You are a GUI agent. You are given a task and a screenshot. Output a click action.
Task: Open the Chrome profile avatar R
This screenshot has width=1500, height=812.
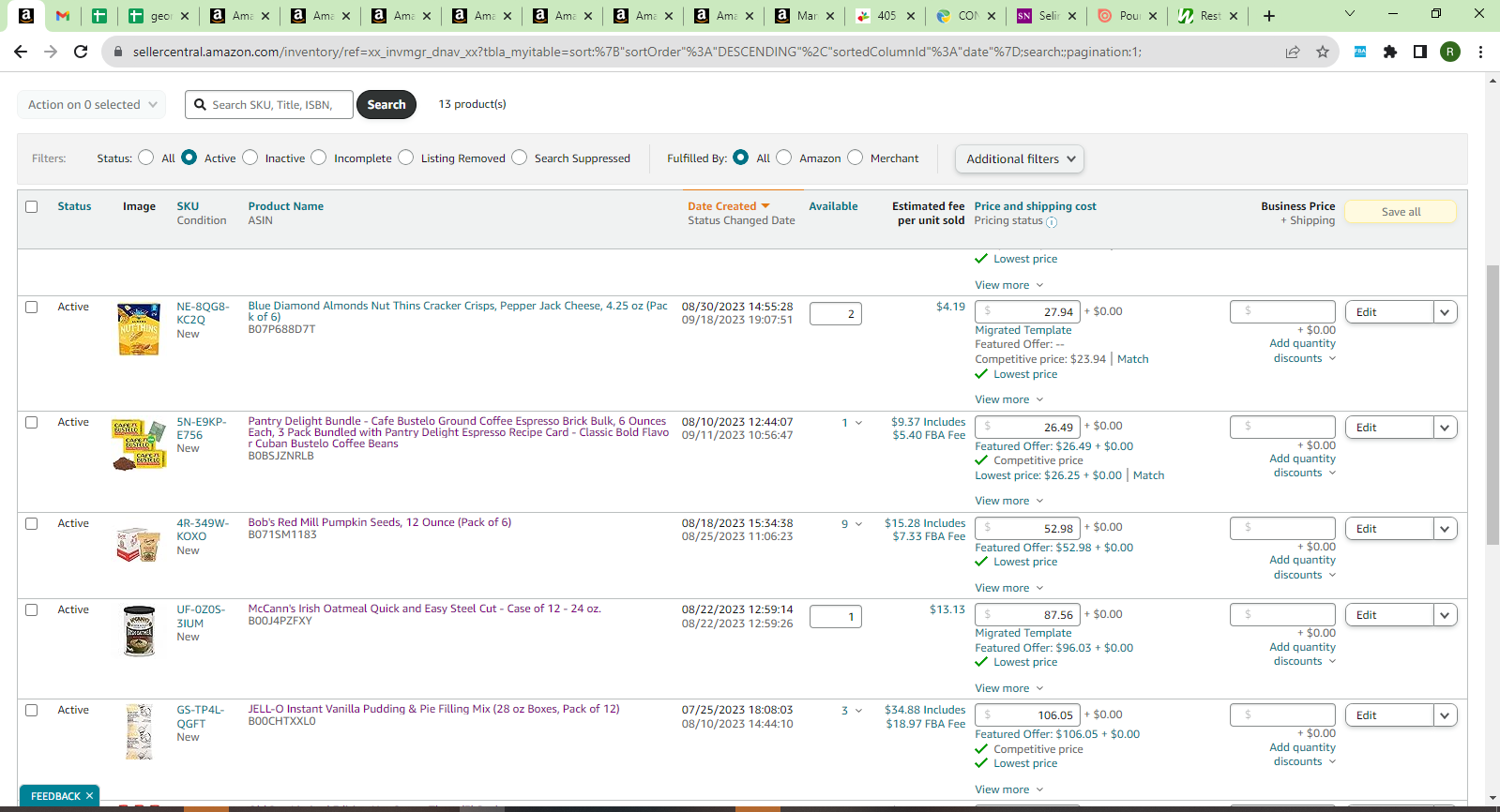[x=1450, y=52]
